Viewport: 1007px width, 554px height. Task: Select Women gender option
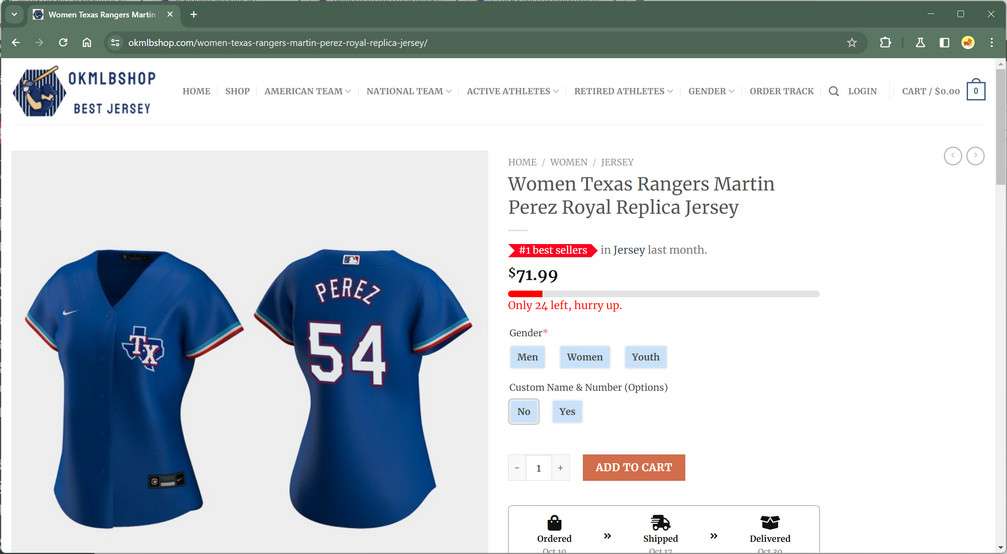coord(585,357)
